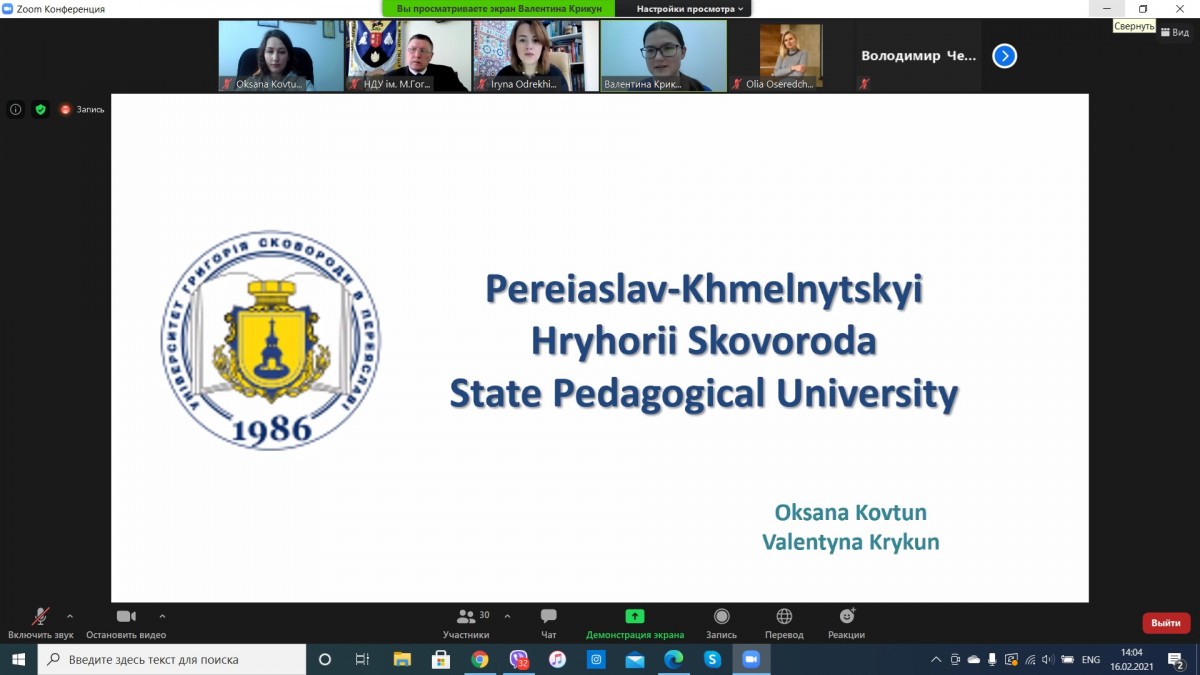1200x675 pixels.
Task: Leave meeting with red Выйти button
Action: [x=1166, y=623]
